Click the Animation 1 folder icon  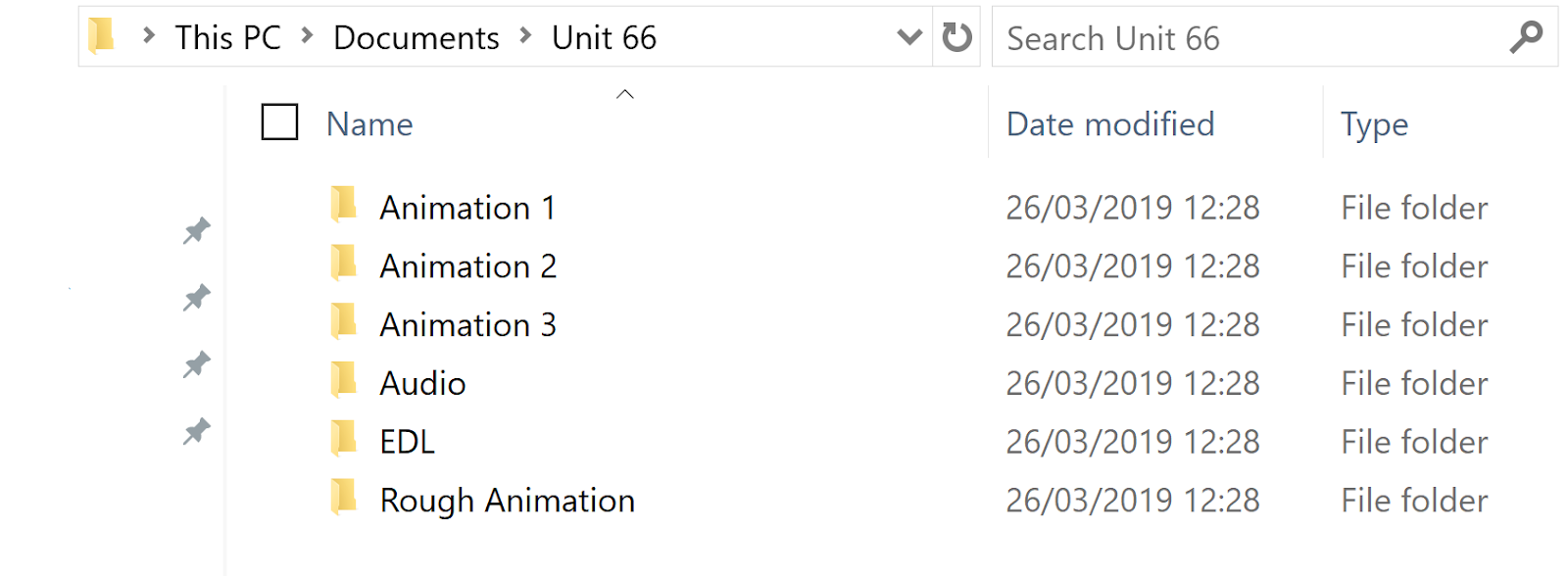point(343,205)
